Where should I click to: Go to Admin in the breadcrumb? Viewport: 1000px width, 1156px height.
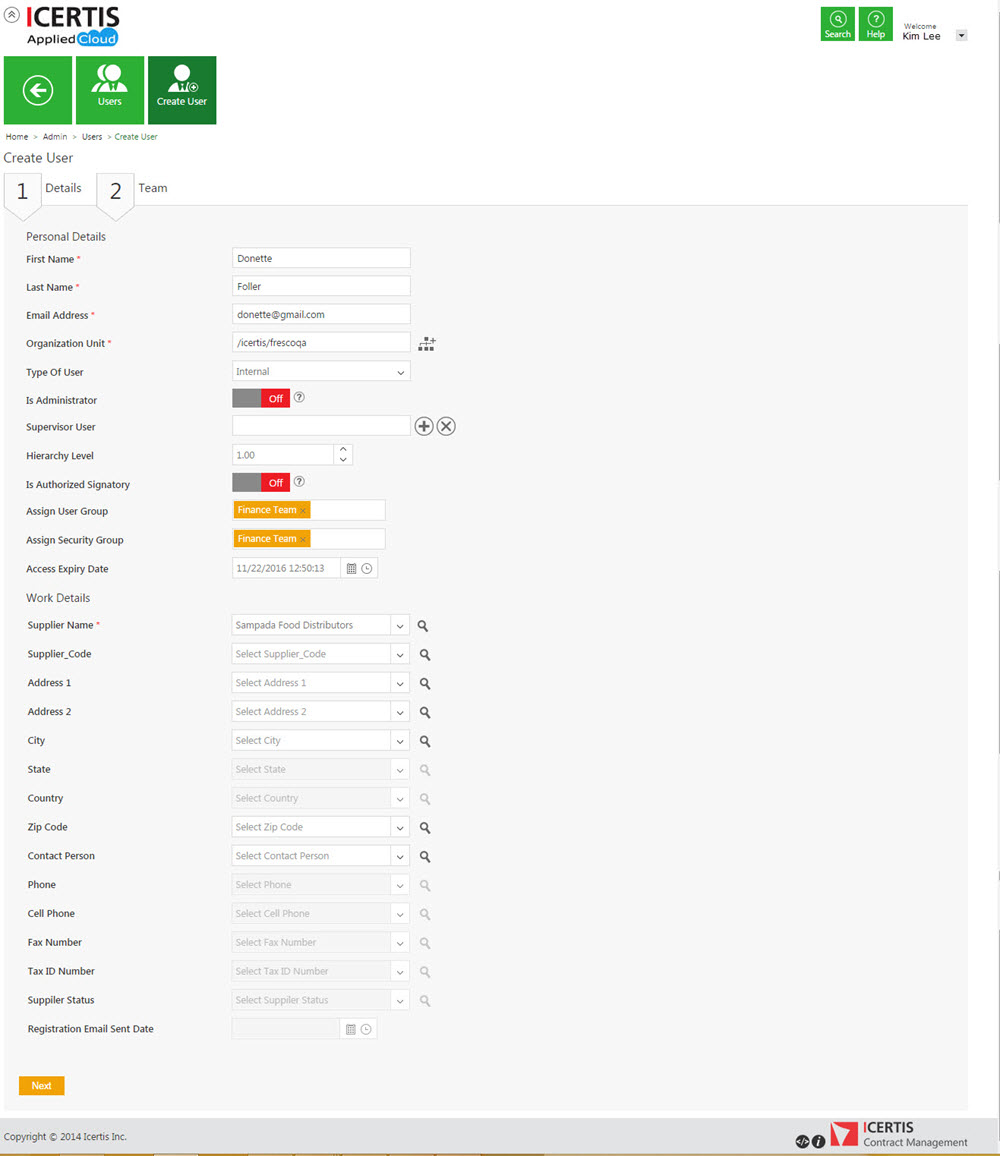tap(55, 137)
